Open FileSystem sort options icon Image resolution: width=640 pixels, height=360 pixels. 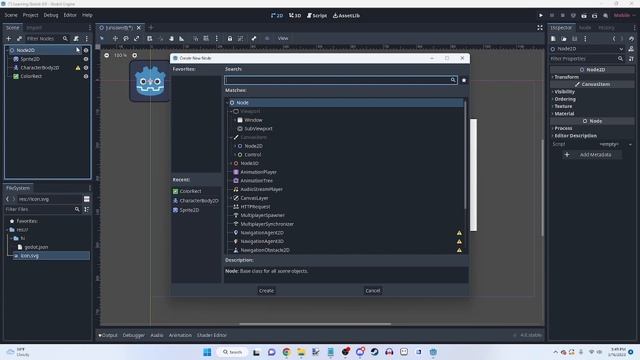(87, 209)
